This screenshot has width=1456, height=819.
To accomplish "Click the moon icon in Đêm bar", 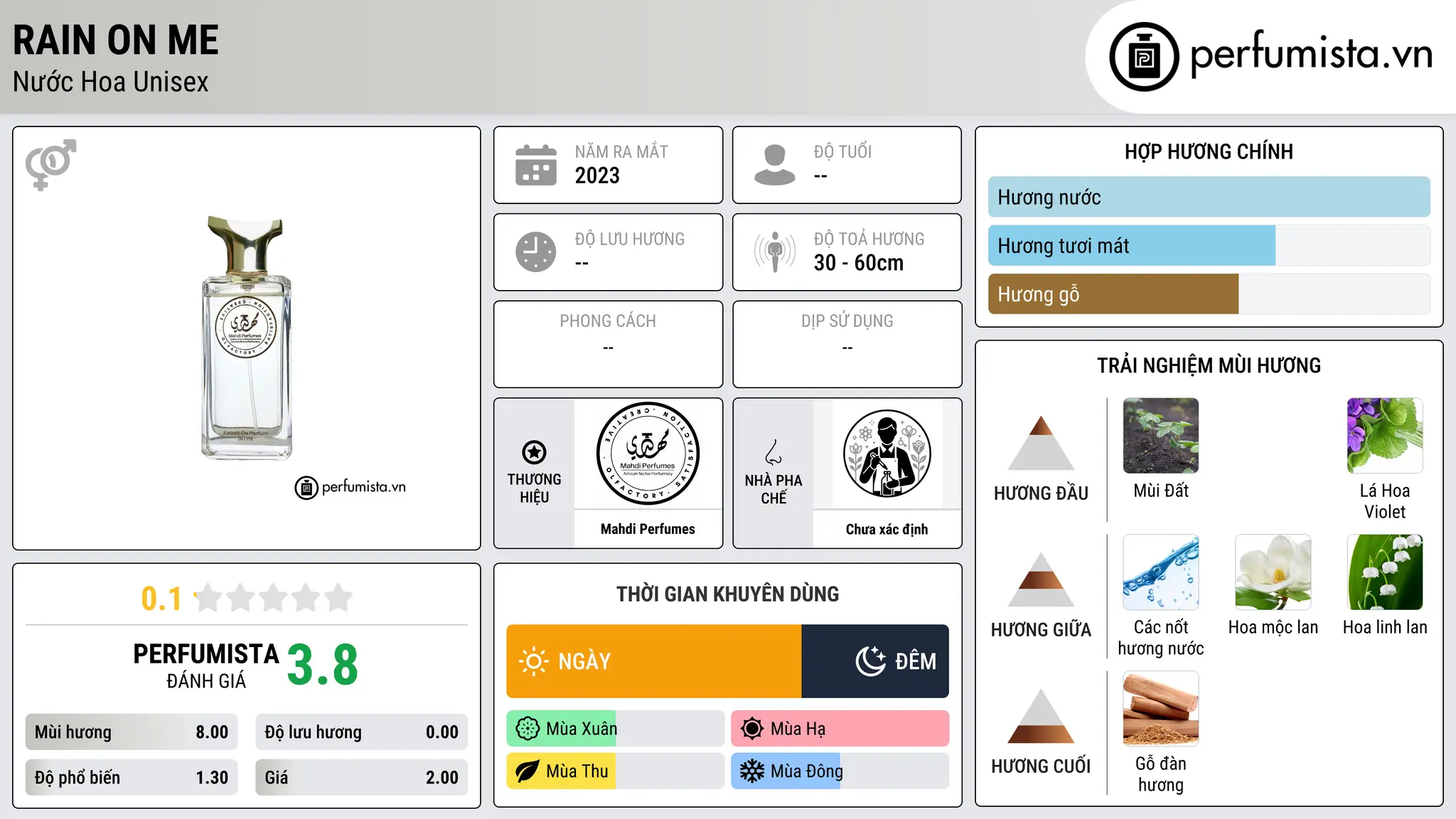I will (870, 661).
